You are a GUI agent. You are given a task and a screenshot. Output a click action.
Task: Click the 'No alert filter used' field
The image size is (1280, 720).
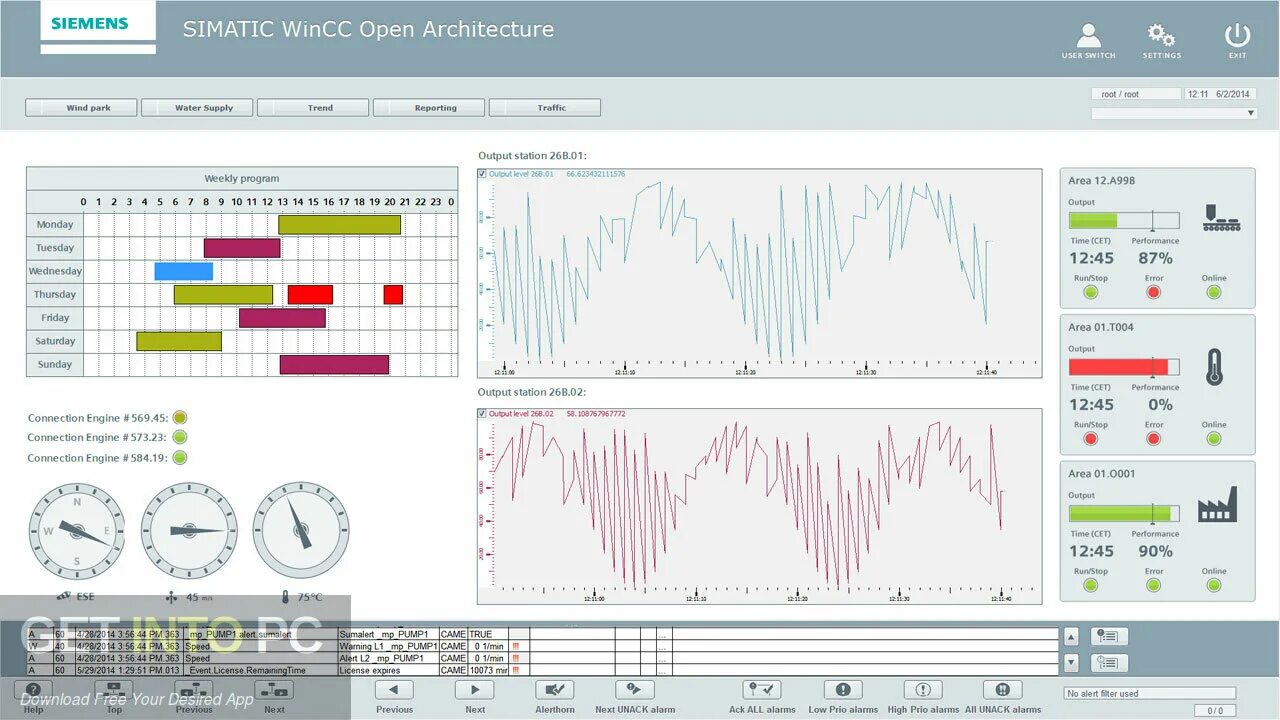[1150, 693]
